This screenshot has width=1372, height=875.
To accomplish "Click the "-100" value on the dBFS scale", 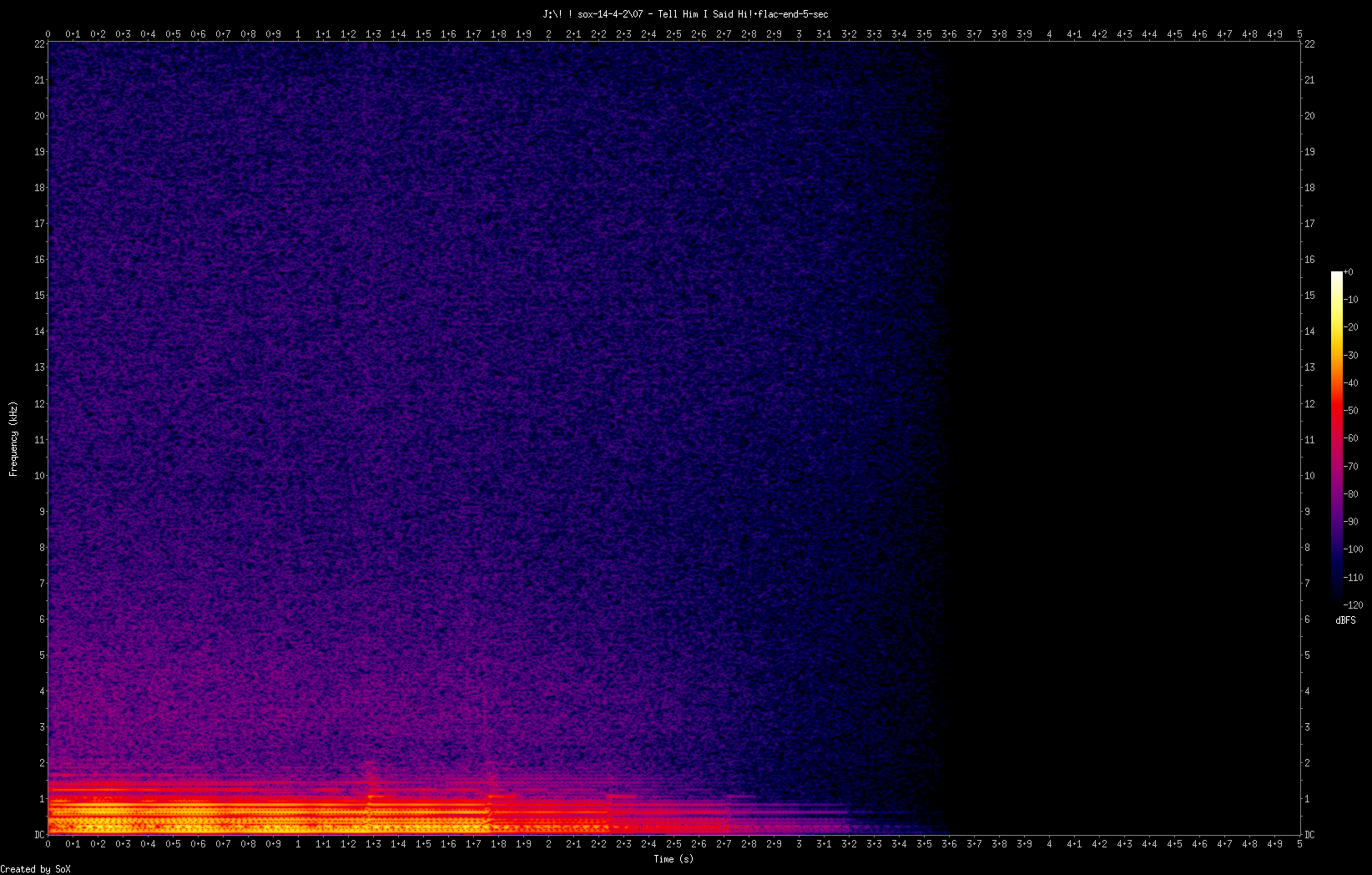I will (x=1354, y=549).
